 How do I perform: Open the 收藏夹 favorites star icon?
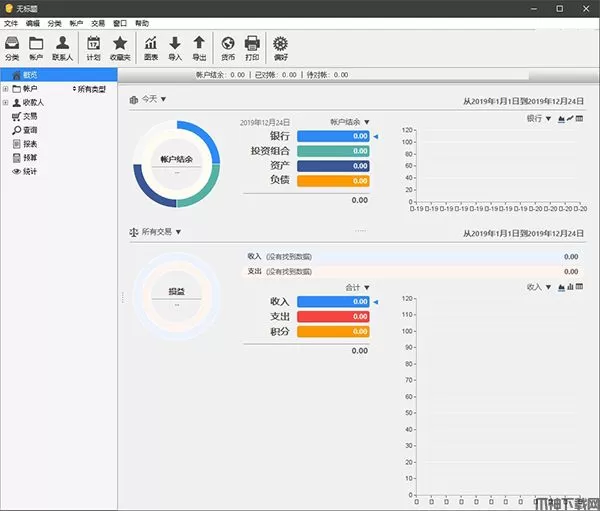point(120,48)
